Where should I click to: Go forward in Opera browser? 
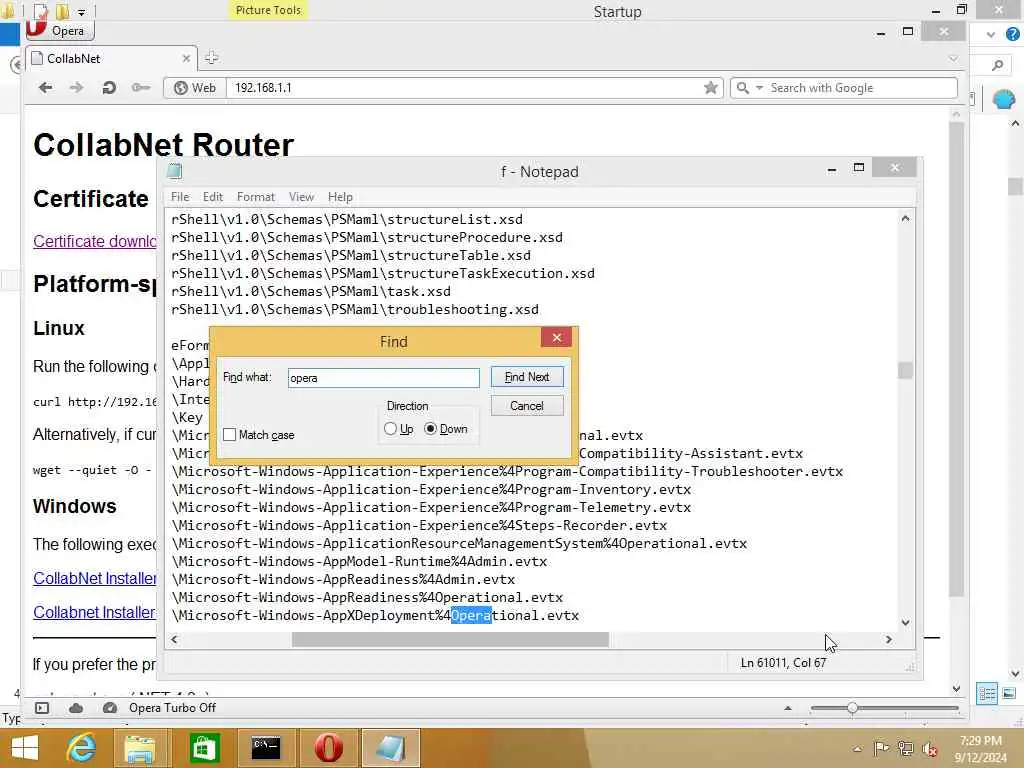76,88
